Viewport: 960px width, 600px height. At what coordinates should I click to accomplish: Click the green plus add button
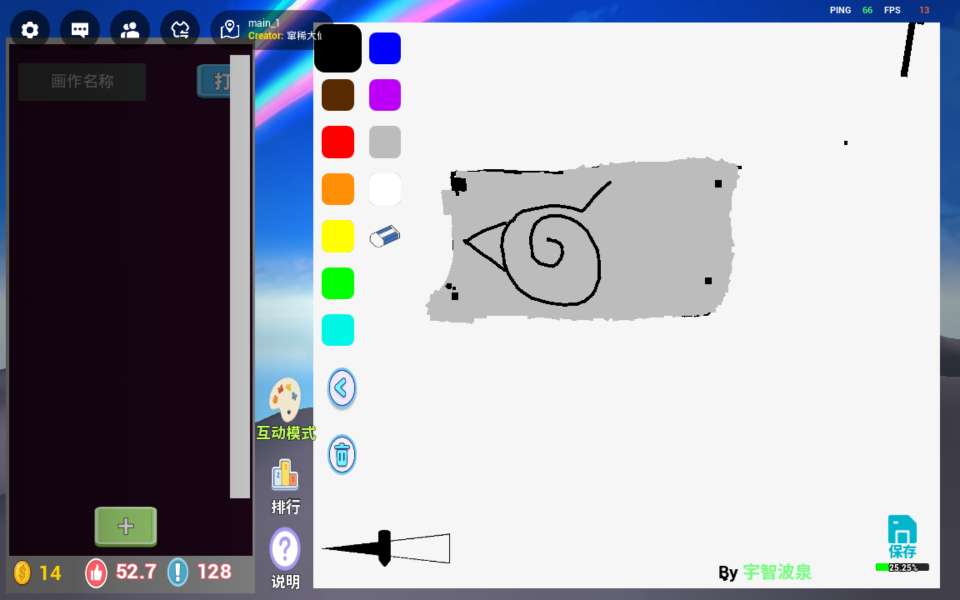pyautogui.click(x=126, y=526)
